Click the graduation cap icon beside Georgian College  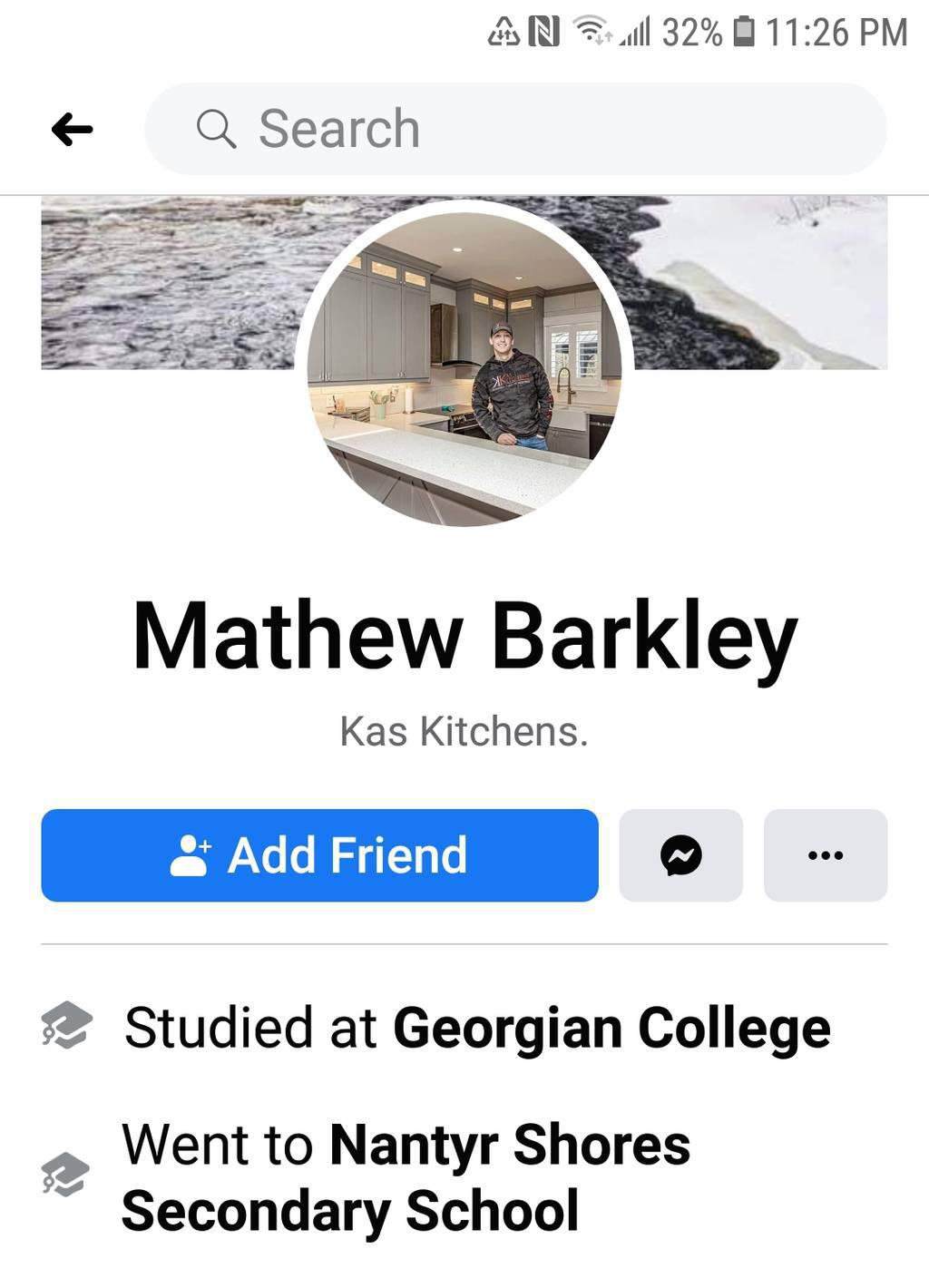pos(66,1026)
